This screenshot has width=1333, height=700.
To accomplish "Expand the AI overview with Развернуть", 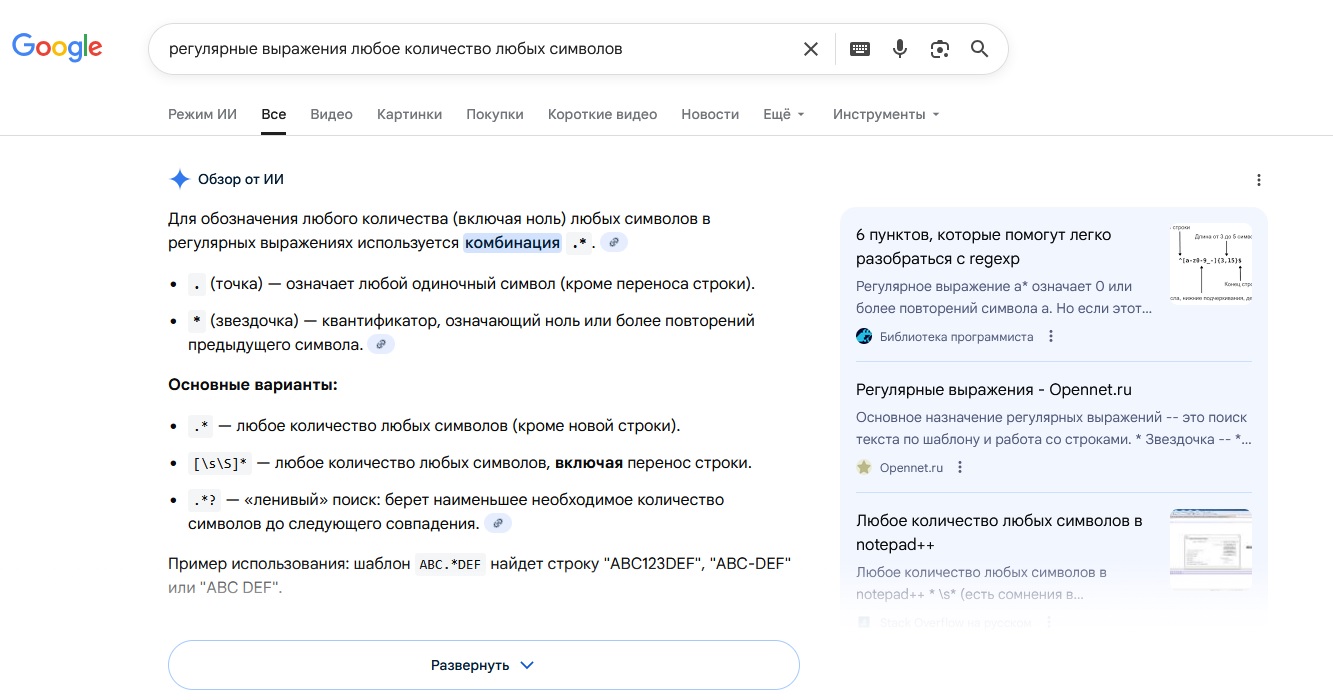I will (483, 665).
